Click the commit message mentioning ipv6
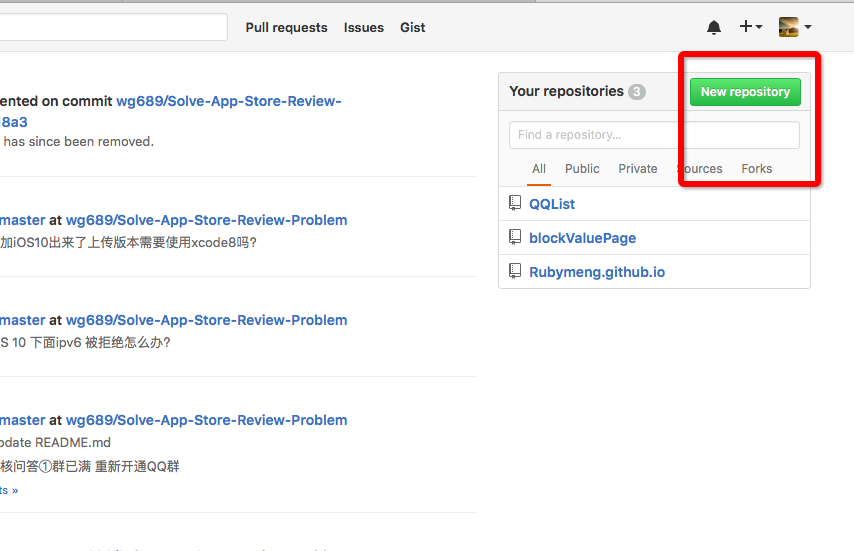 pyautogui.click(x=86, y=342)
